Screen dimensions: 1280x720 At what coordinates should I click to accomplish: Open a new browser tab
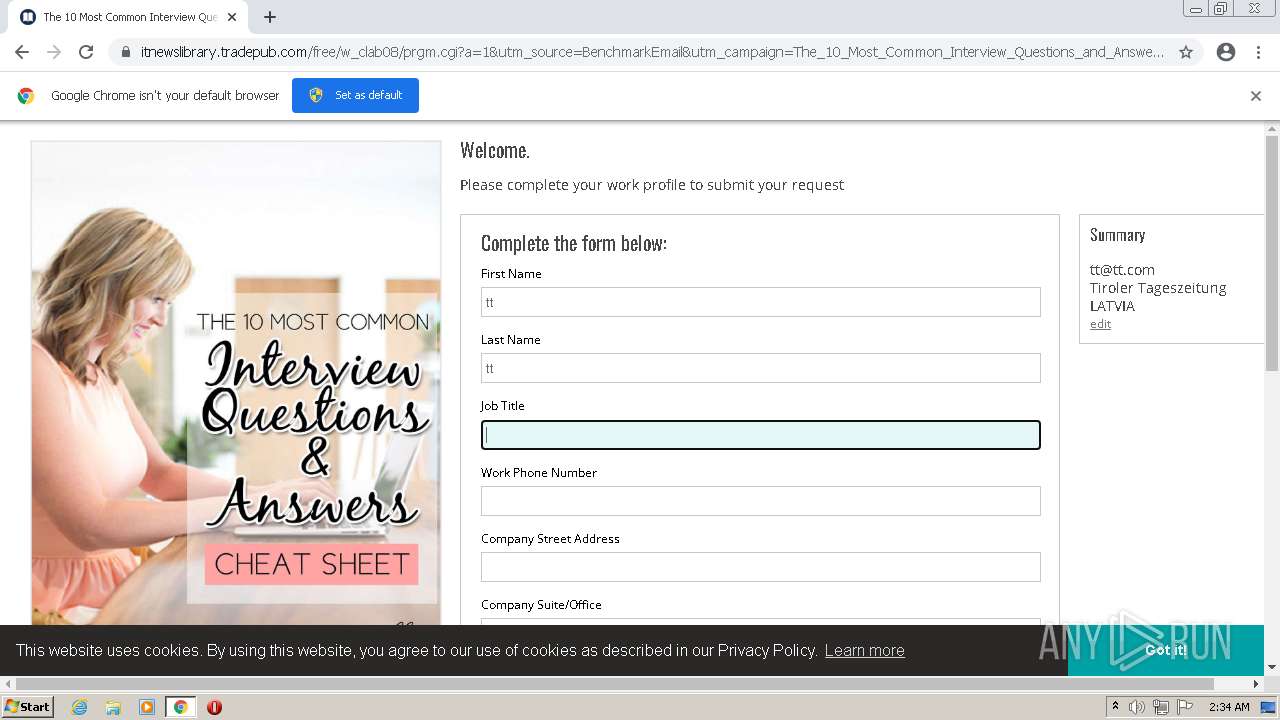[270, 17]
